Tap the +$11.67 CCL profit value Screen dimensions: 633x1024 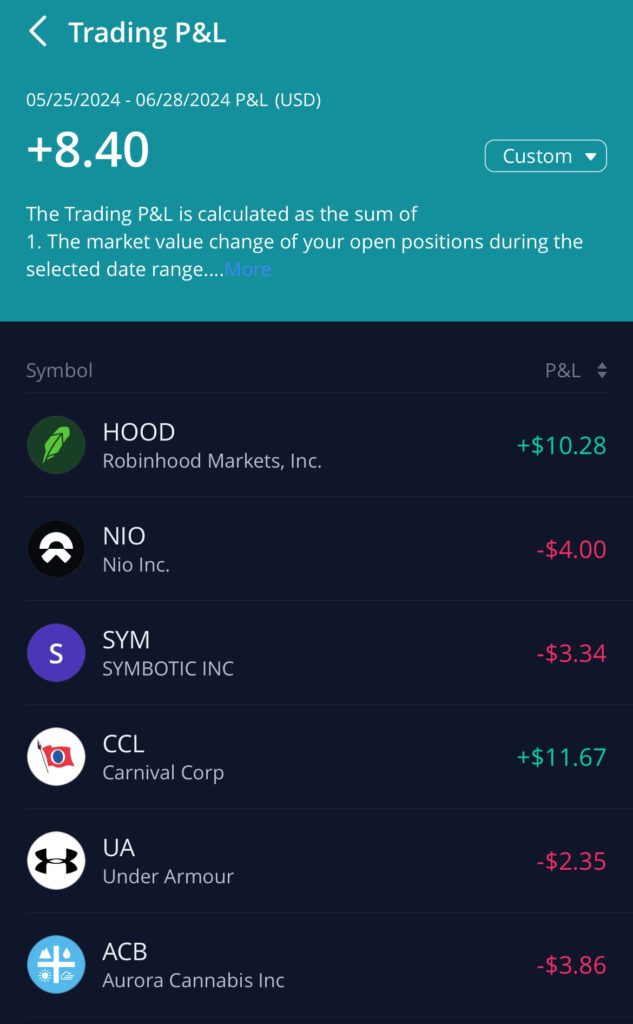pos(561,757)
